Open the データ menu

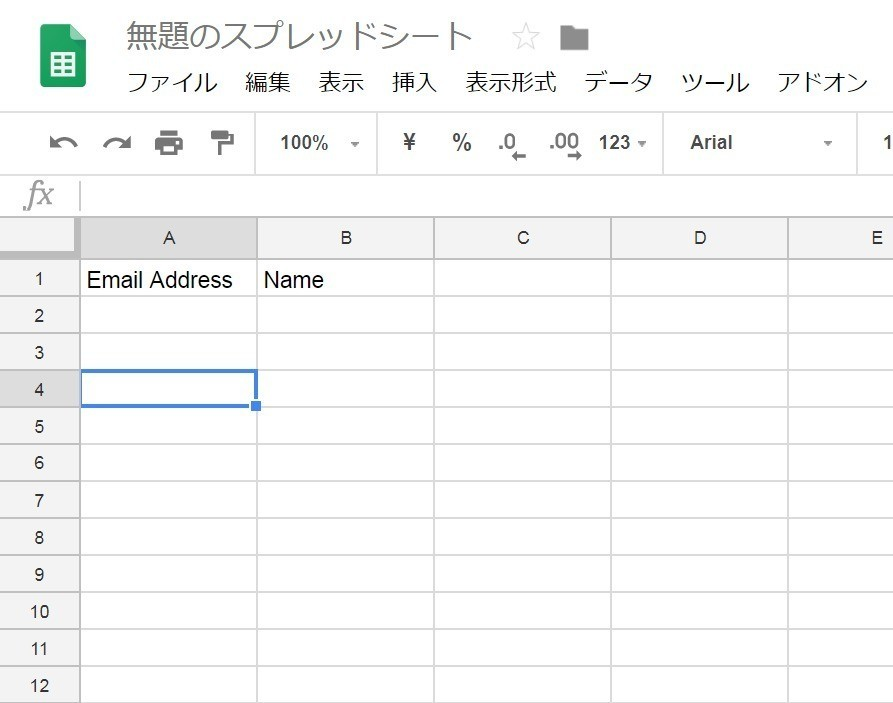(618, 83)
